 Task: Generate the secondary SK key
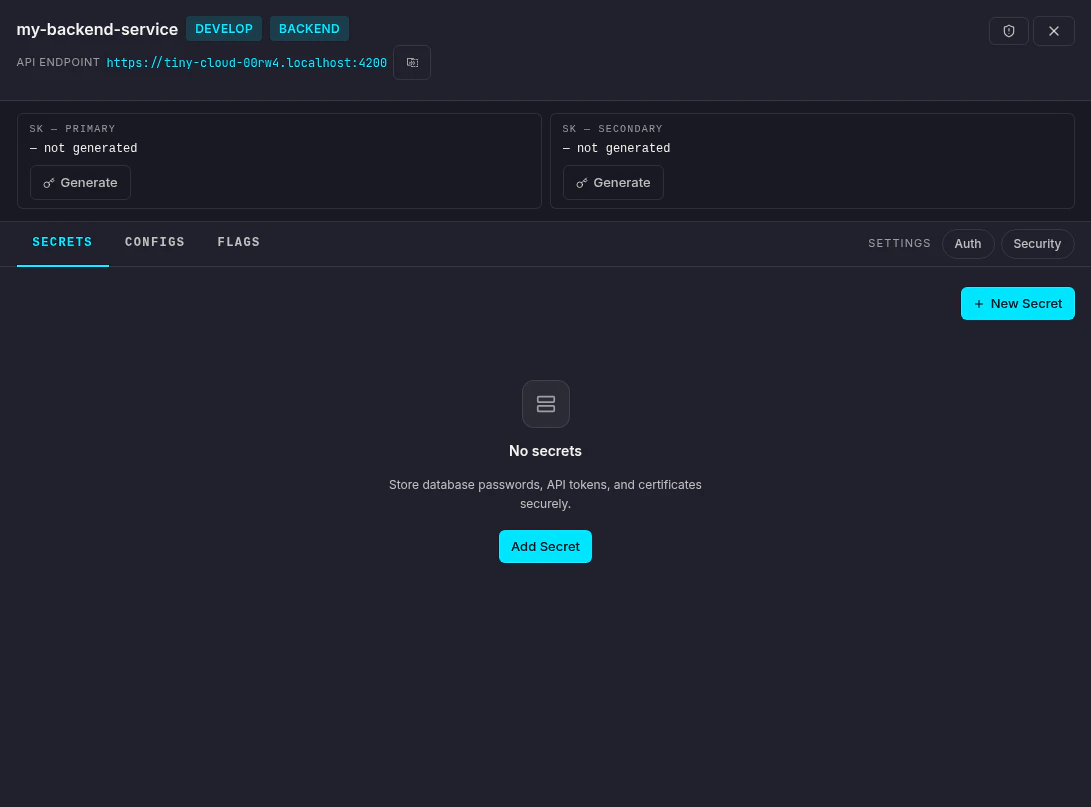613,182
